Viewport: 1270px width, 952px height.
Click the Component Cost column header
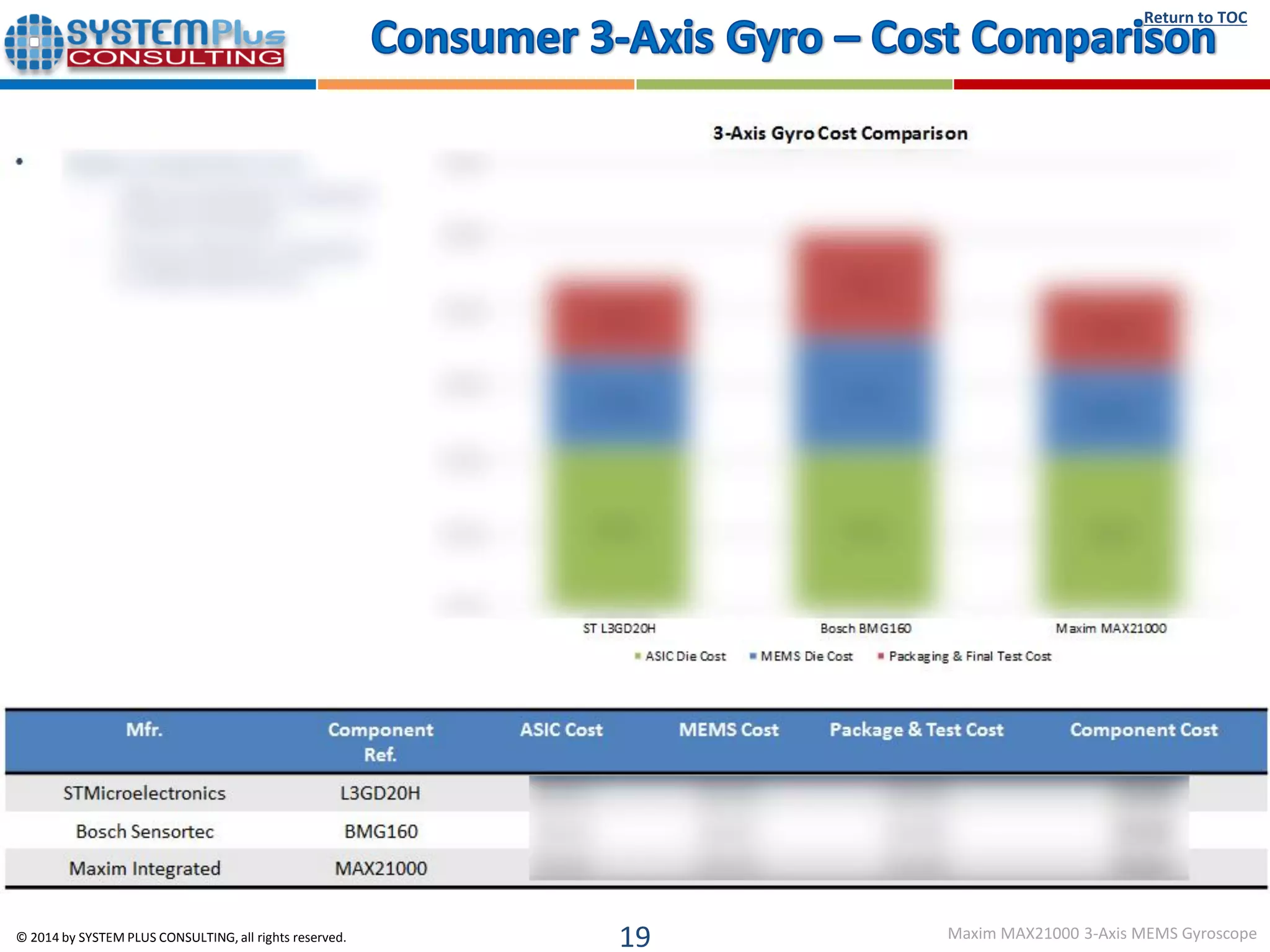tap(1143, 729)
